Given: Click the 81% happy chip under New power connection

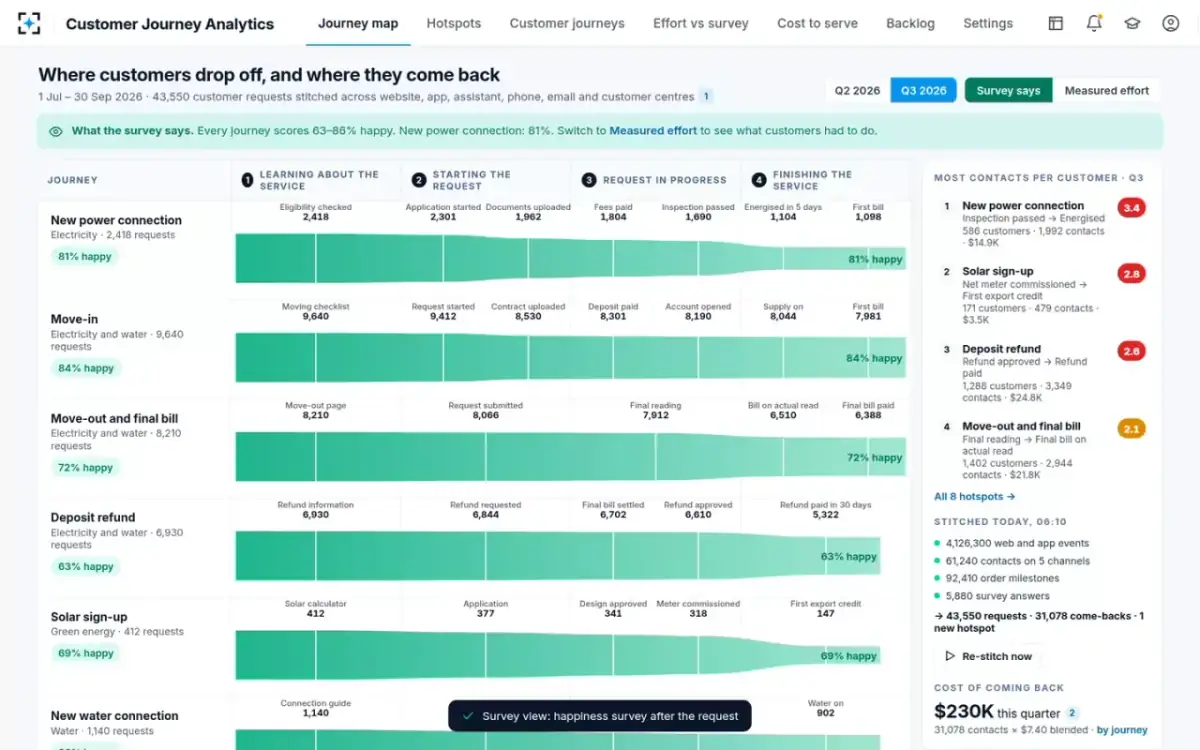Looking at the screenshot, I should point(84,256).
